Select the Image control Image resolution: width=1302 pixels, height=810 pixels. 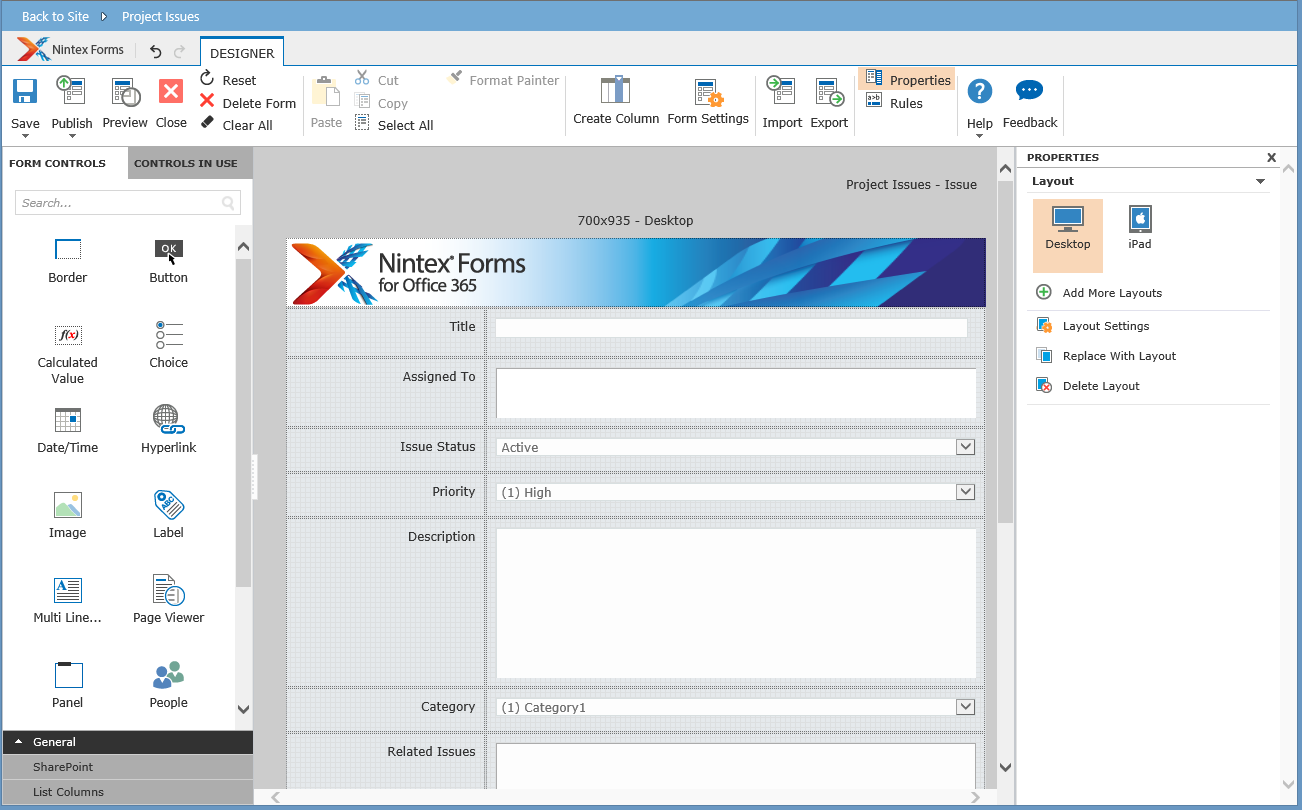[x=68, y=515]
